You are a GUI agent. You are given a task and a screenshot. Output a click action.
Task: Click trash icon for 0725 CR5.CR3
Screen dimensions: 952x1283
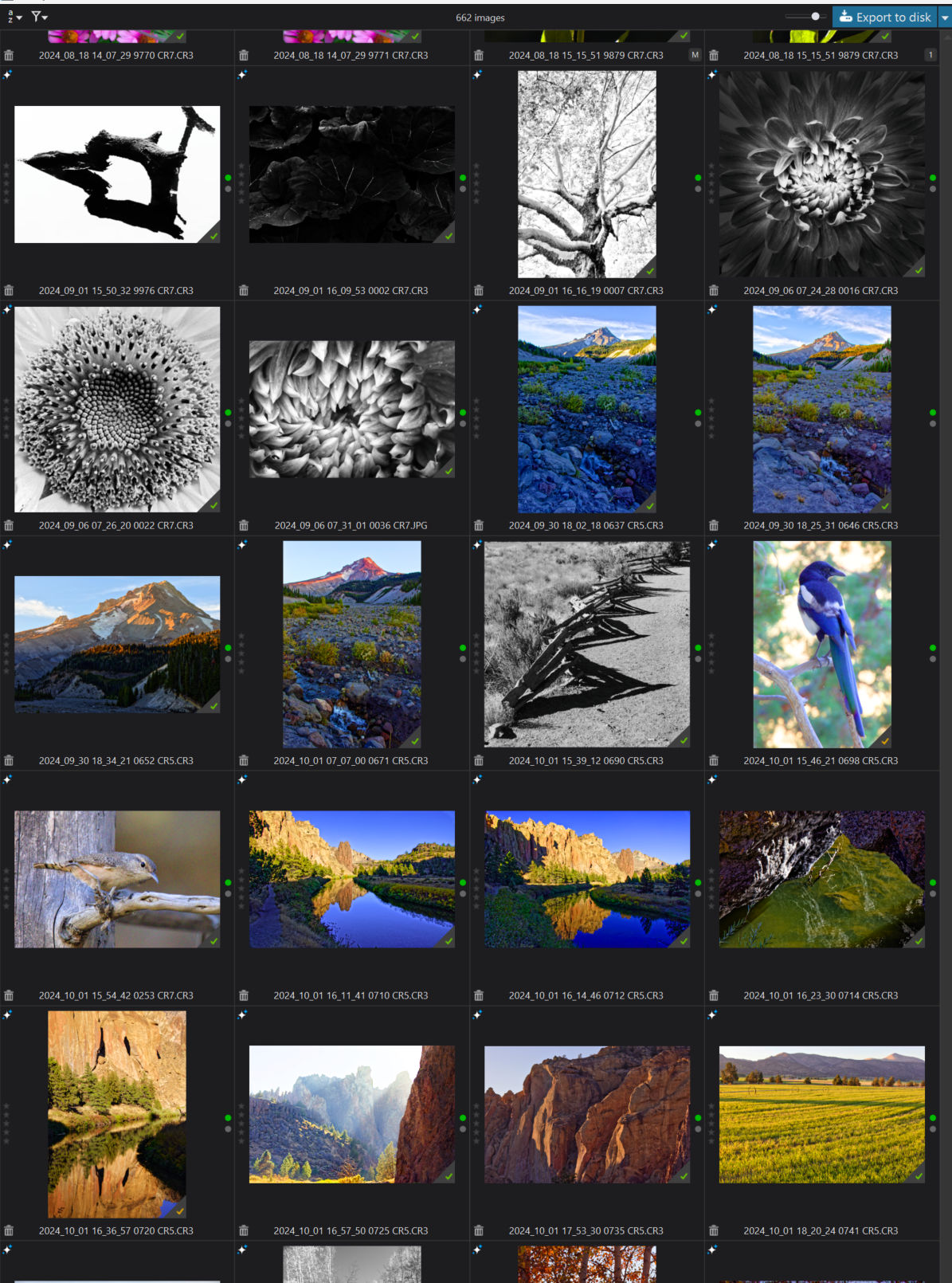point(244,1231)
